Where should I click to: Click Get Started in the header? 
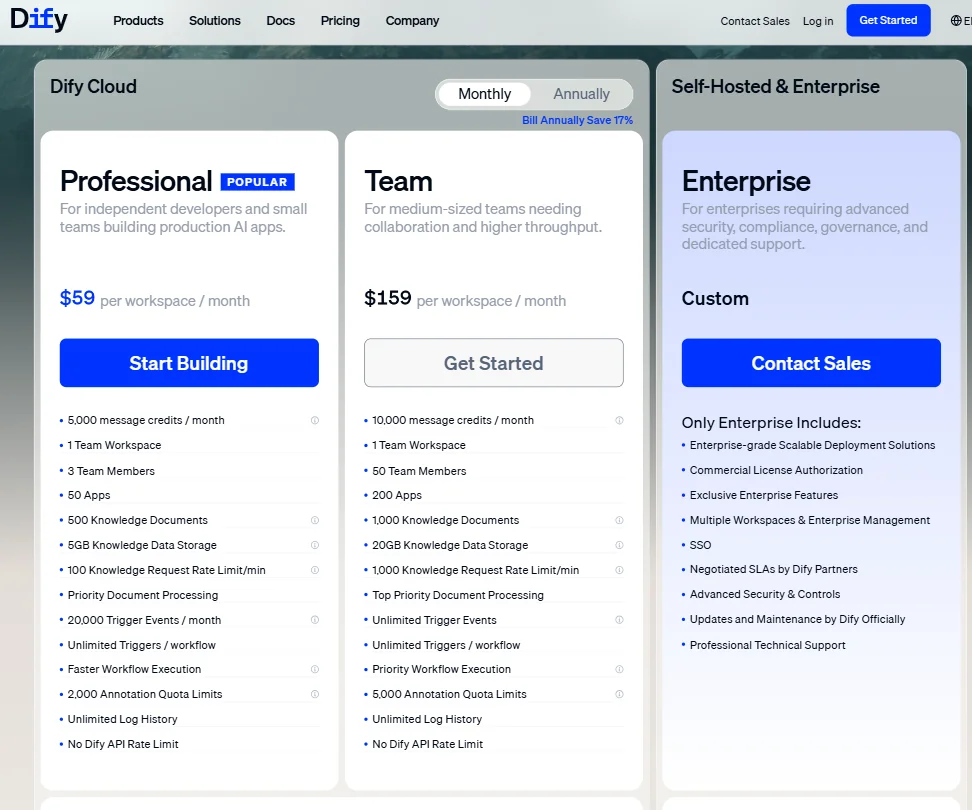pyautogui.click(x=888, y=20)
